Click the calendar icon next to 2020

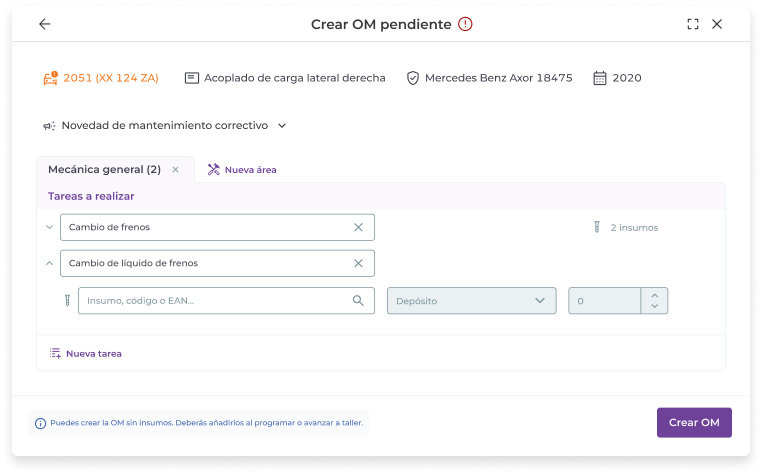point(600,78)
